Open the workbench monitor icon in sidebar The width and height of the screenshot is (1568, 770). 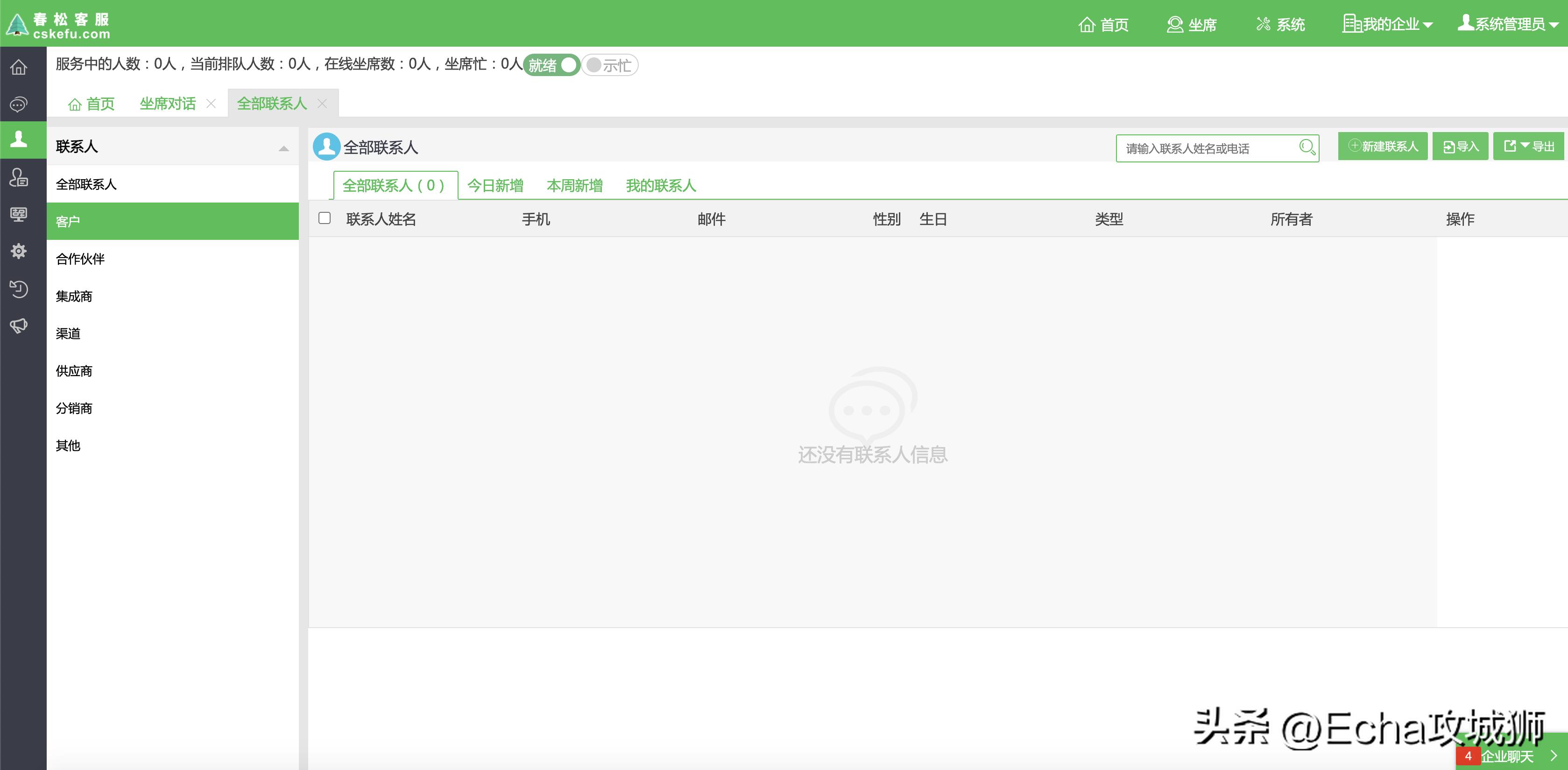pos(19,215)
